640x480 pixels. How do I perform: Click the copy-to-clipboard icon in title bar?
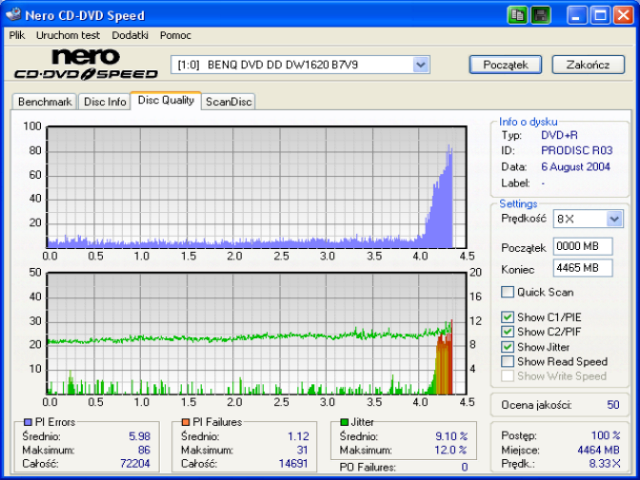click(x=518, y=16)
